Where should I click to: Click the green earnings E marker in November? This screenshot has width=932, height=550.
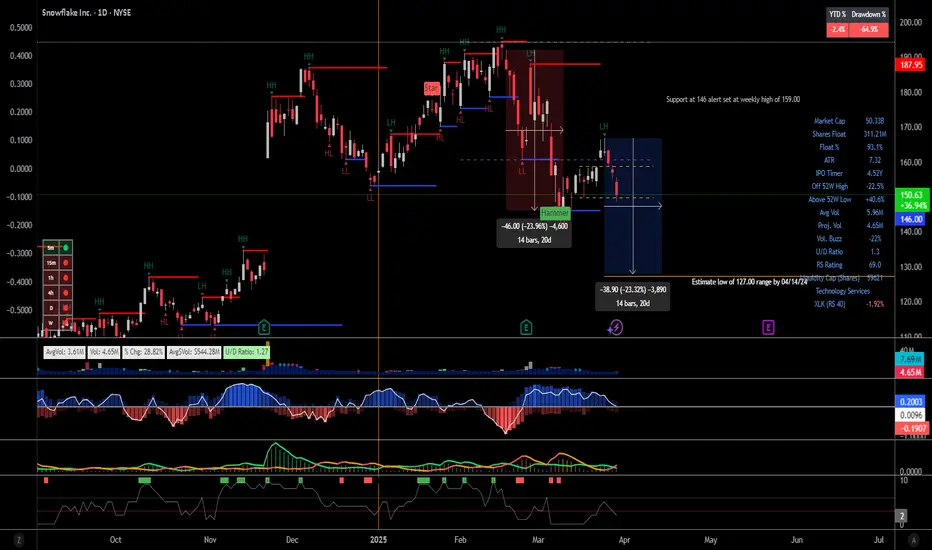click(264, 327)
